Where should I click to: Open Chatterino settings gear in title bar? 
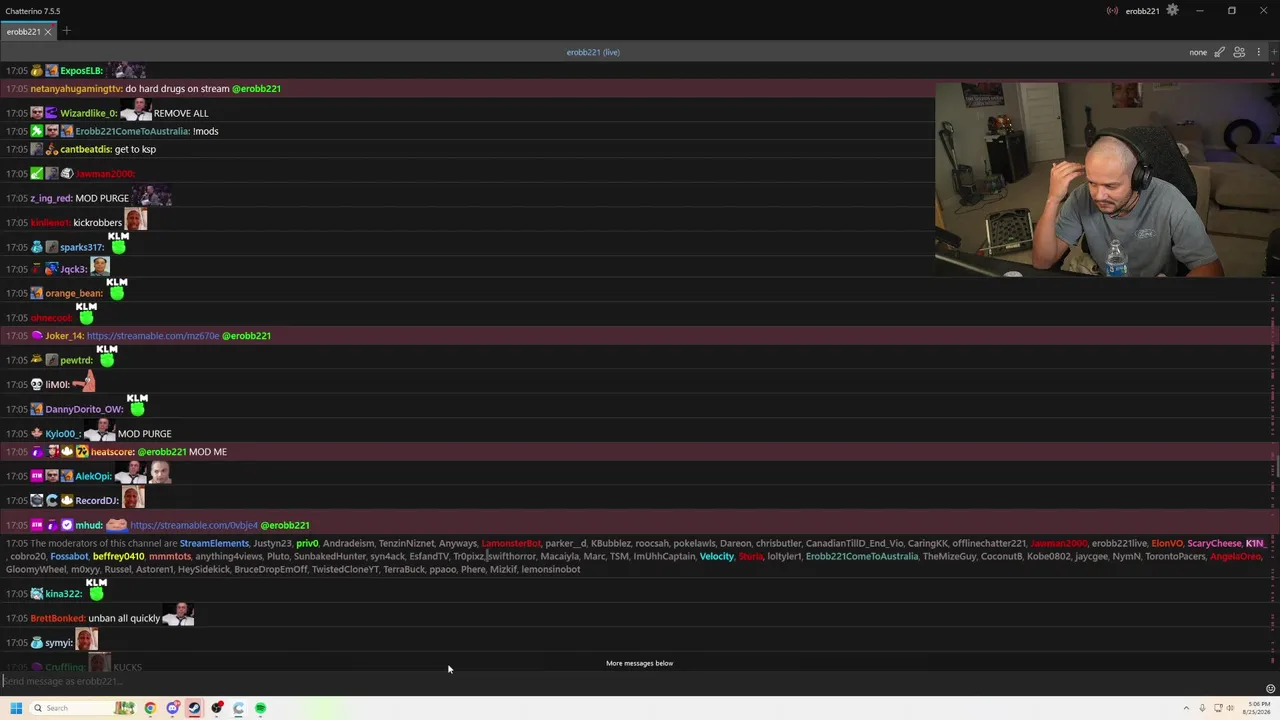[1172, 11]
